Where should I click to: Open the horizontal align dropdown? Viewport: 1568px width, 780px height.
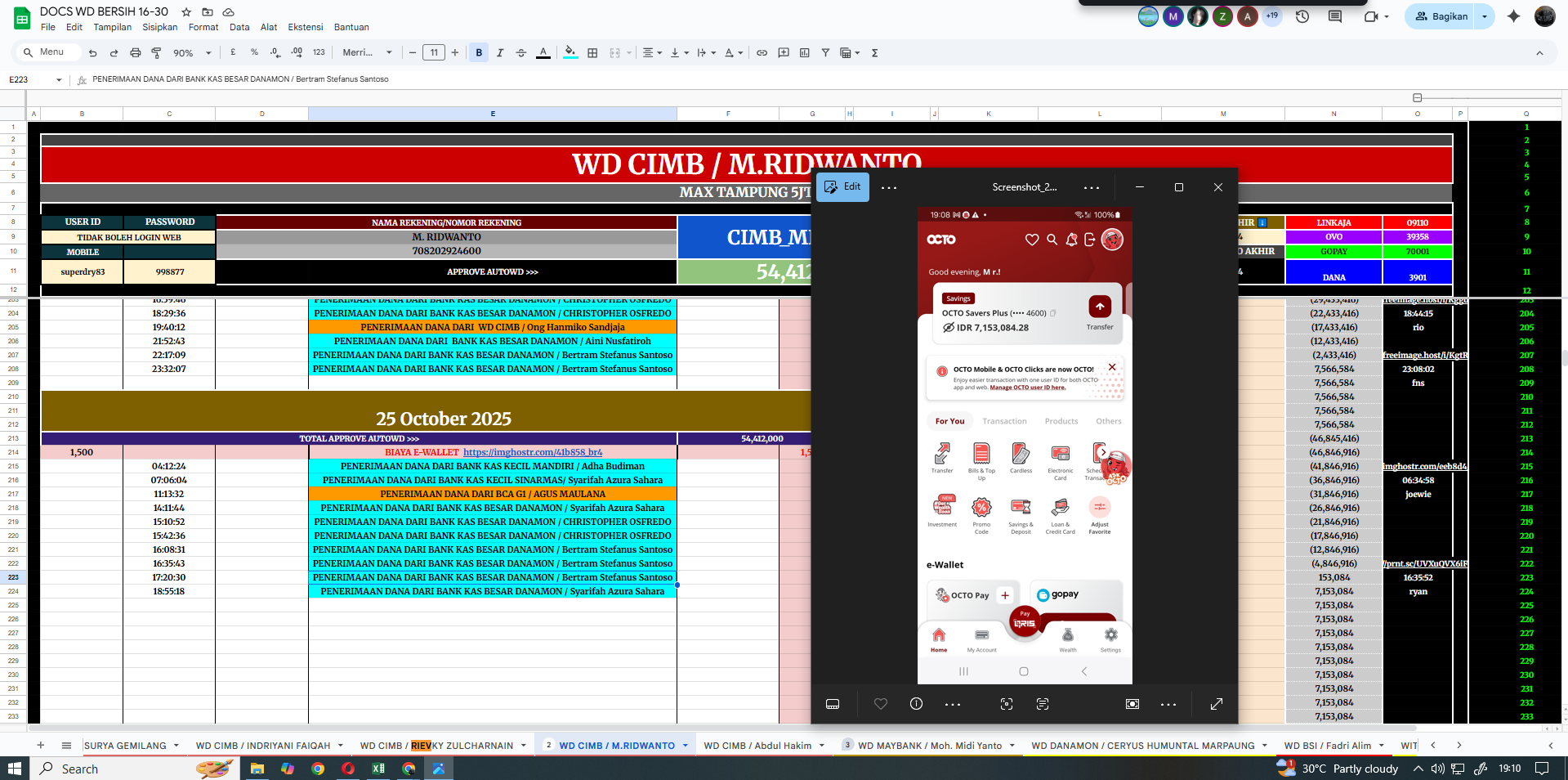pyautogui.click(x=652, y=53)
